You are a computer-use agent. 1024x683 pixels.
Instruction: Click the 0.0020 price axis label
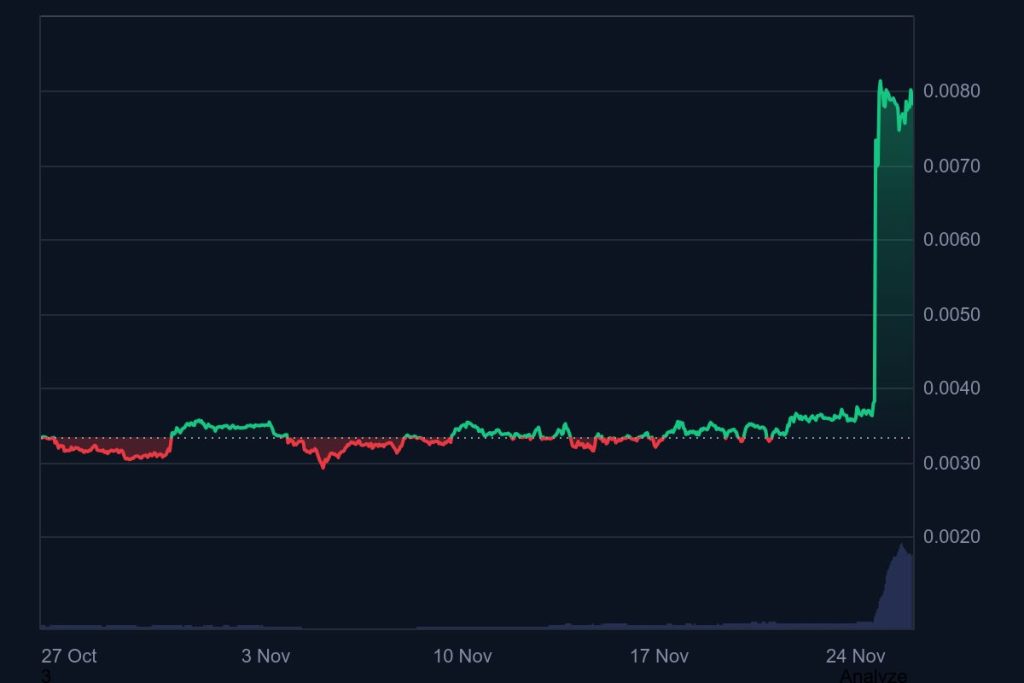[x=952, y=536]
